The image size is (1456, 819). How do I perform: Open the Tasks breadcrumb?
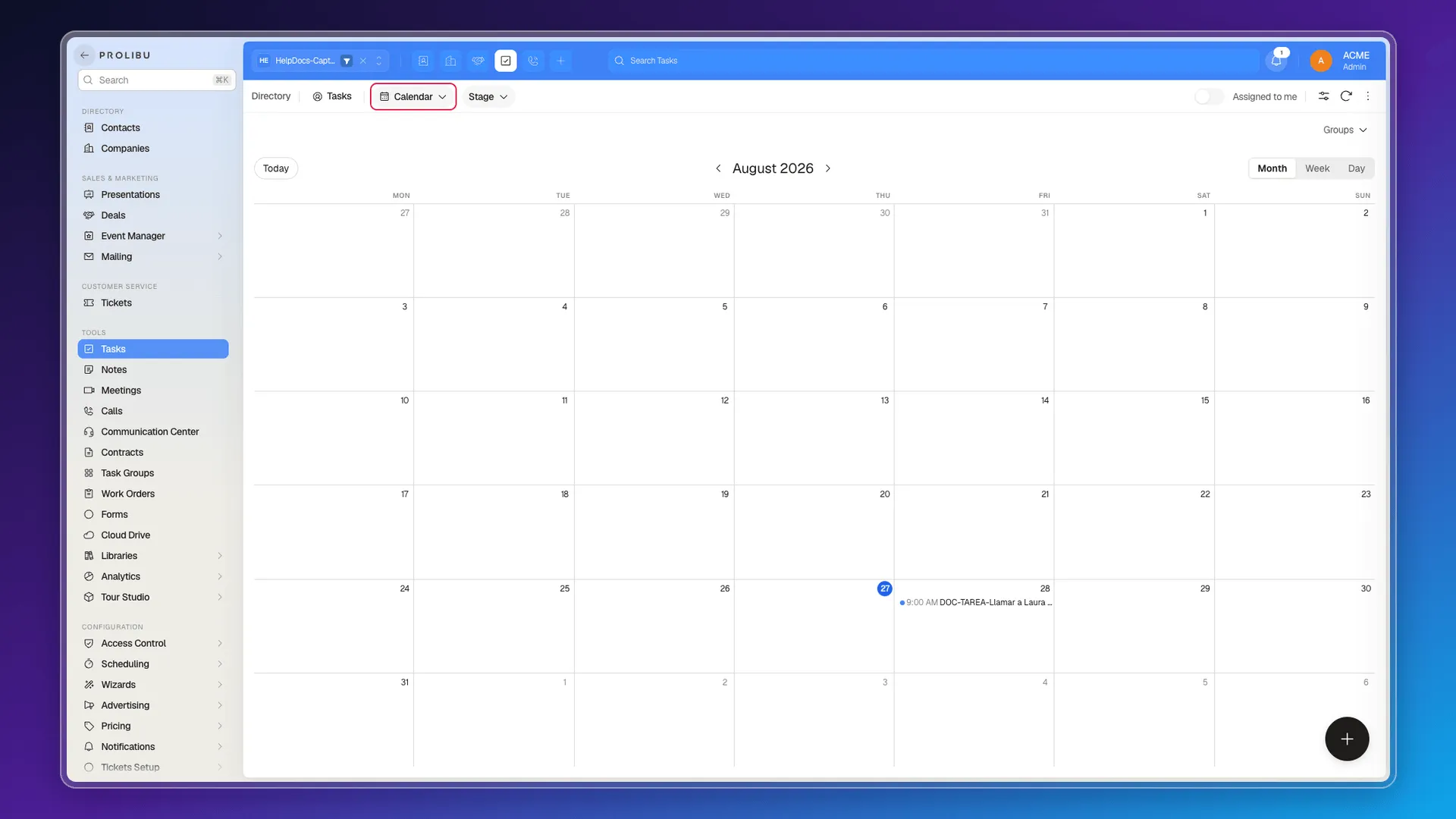click(x=332, y=96)
